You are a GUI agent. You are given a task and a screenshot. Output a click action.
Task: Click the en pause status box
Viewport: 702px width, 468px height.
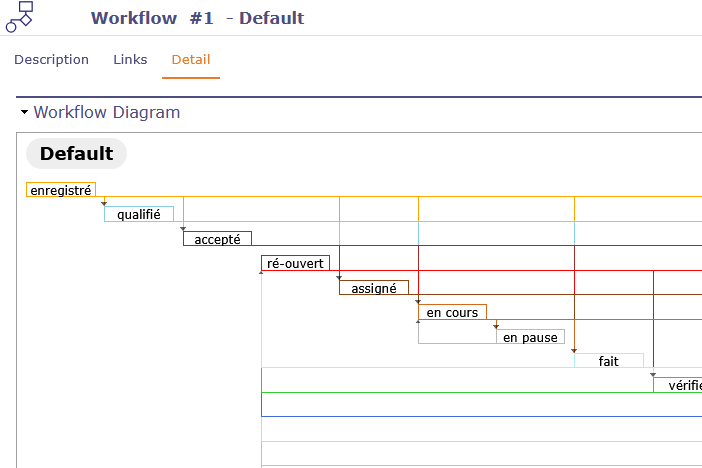(530, 337)
